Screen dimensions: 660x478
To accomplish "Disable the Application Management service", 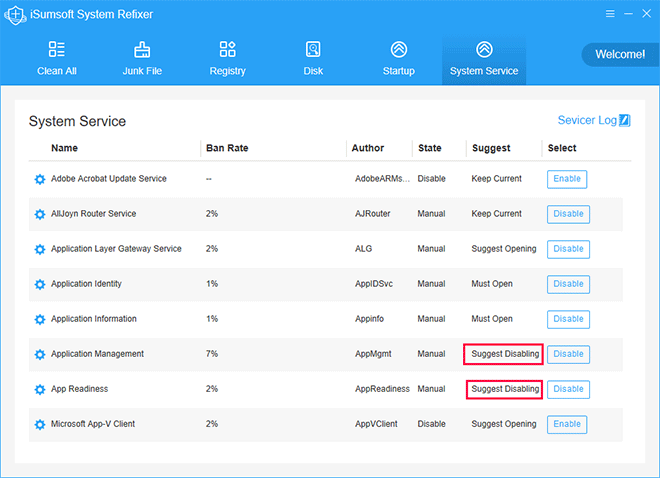I will tap(568, 354).
